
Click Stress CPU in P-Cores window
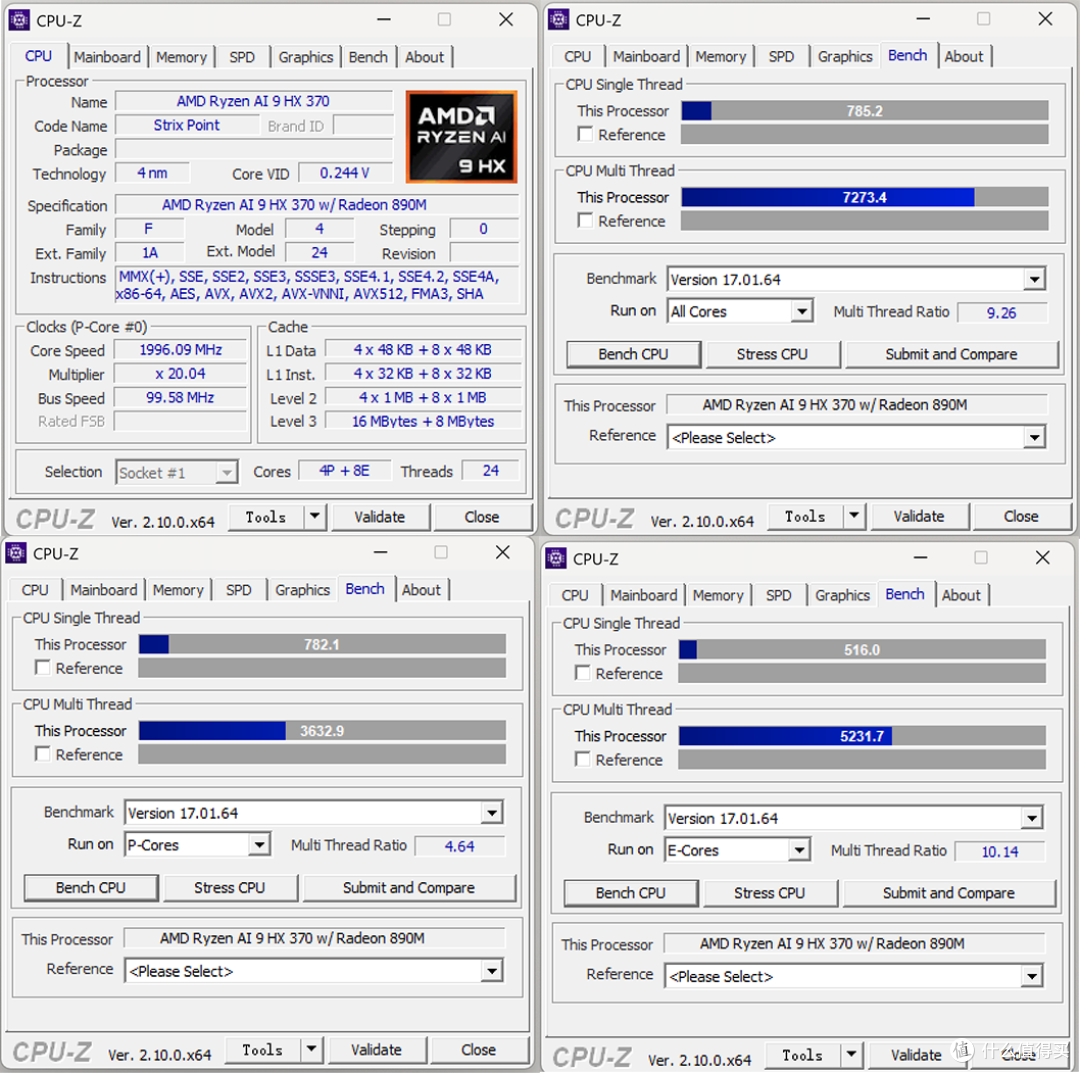pos(229,888)
